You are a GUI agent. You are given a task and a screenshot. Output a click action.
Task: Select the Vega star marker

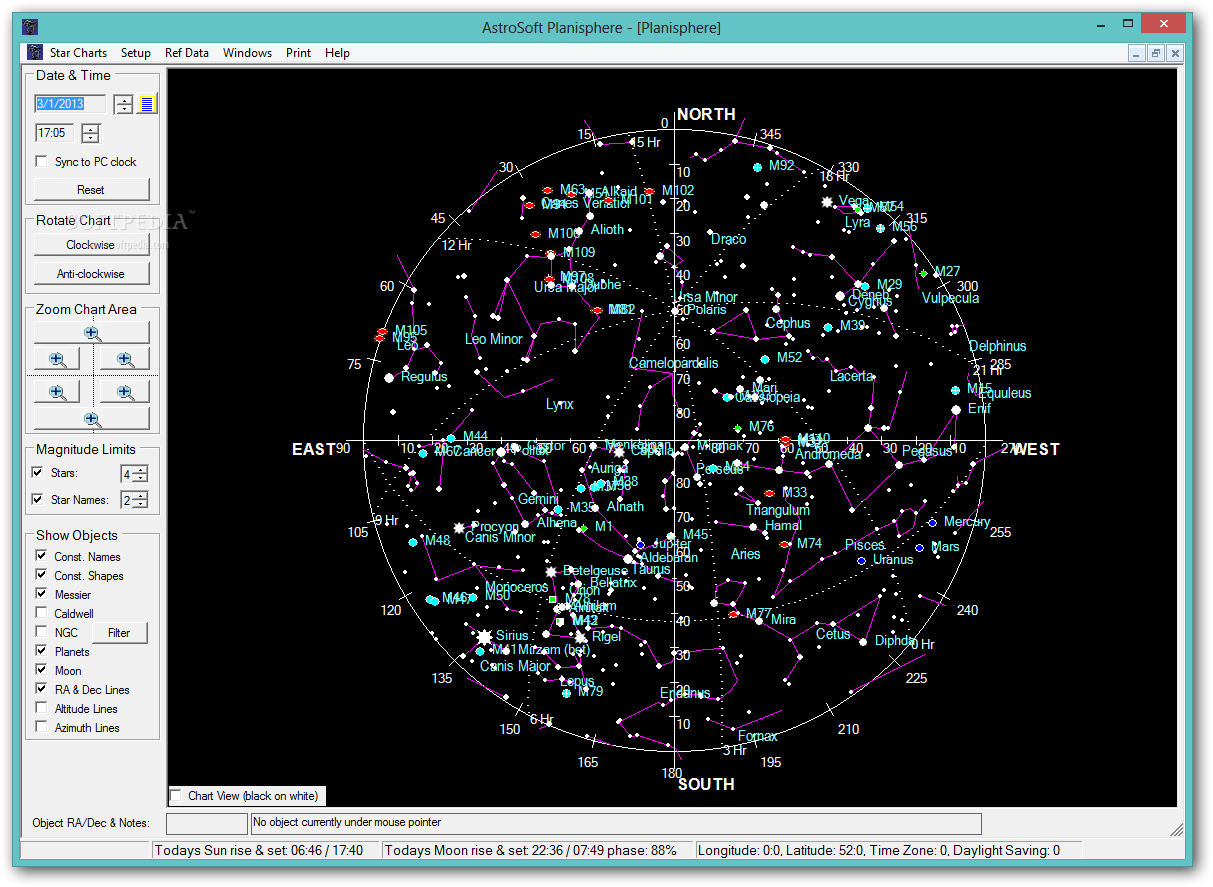click(x=827, y=202)
